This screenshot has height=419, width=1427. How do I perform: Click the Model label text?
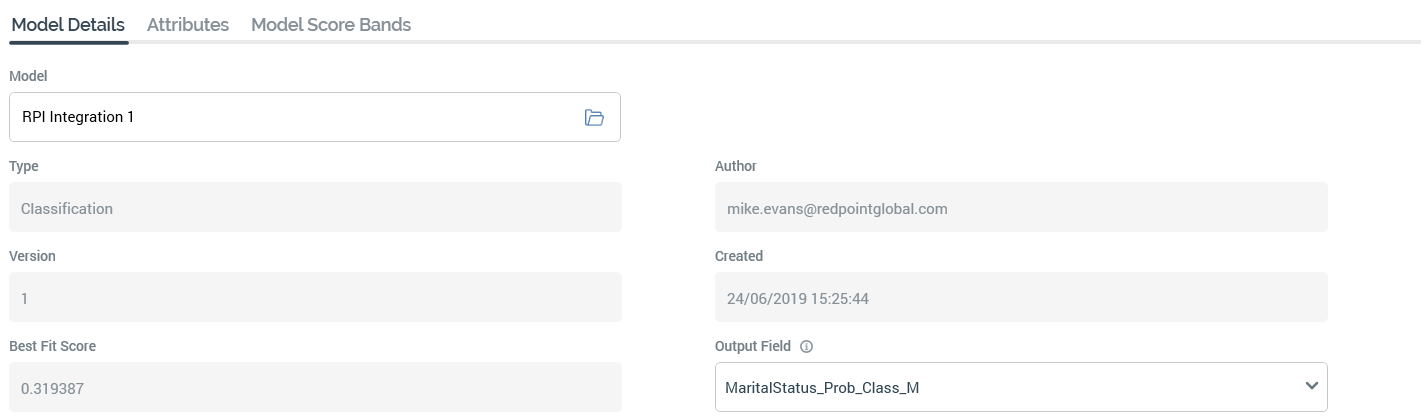pos(28,76)
